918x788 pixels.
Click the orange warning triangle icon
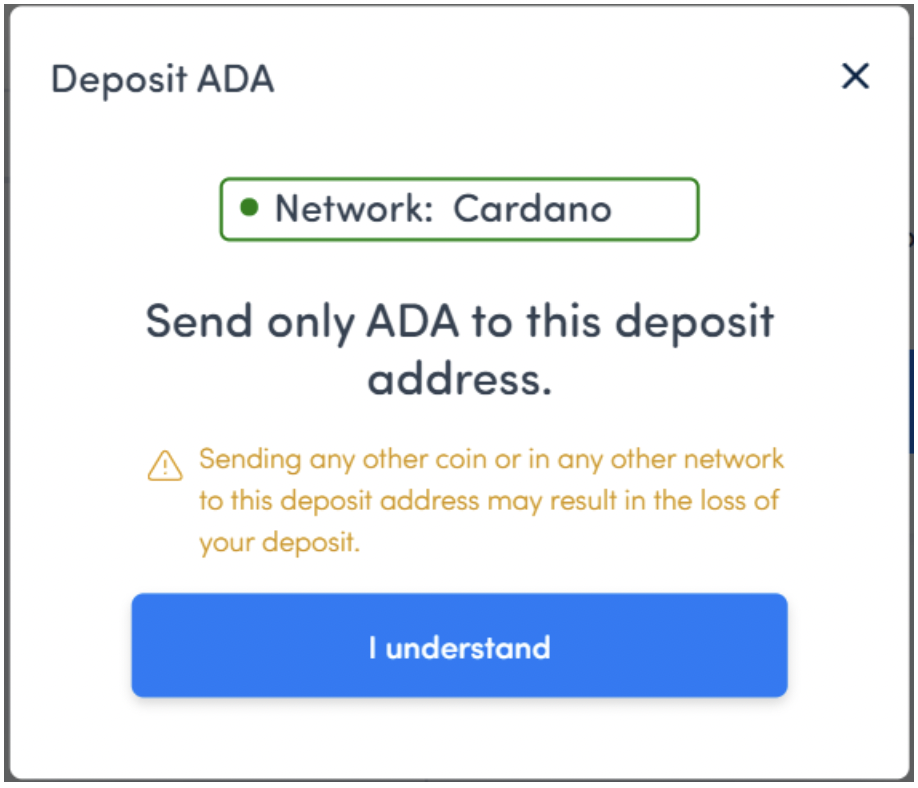point(165,466)
